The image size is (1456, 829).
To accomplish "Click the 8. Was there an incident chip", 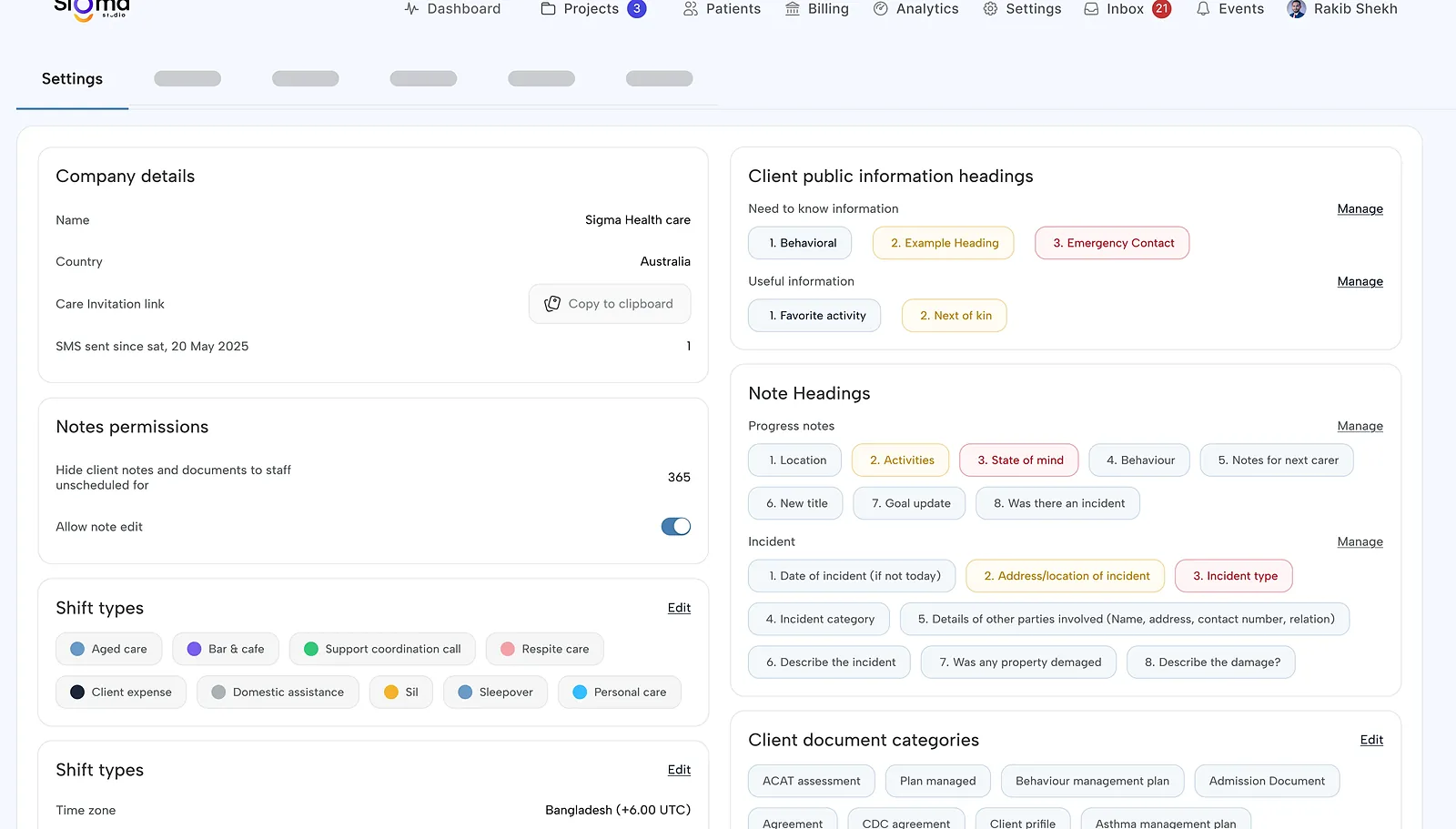I will click(1057, 503).
